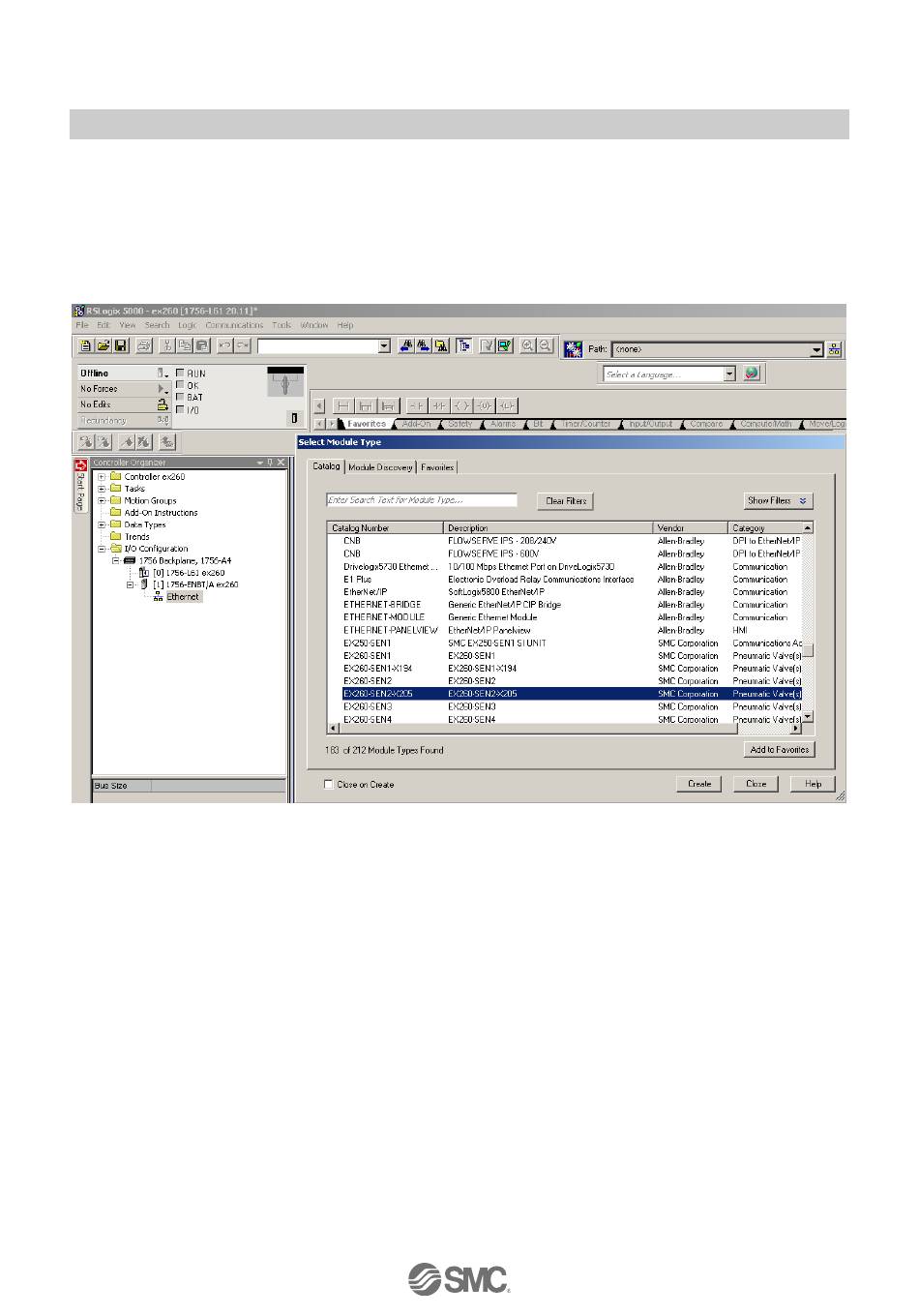This screenshot has width=919, height=1316.
Task: Collapse the 1756-ENBT/A ex260 node
Action: (130, 584)
